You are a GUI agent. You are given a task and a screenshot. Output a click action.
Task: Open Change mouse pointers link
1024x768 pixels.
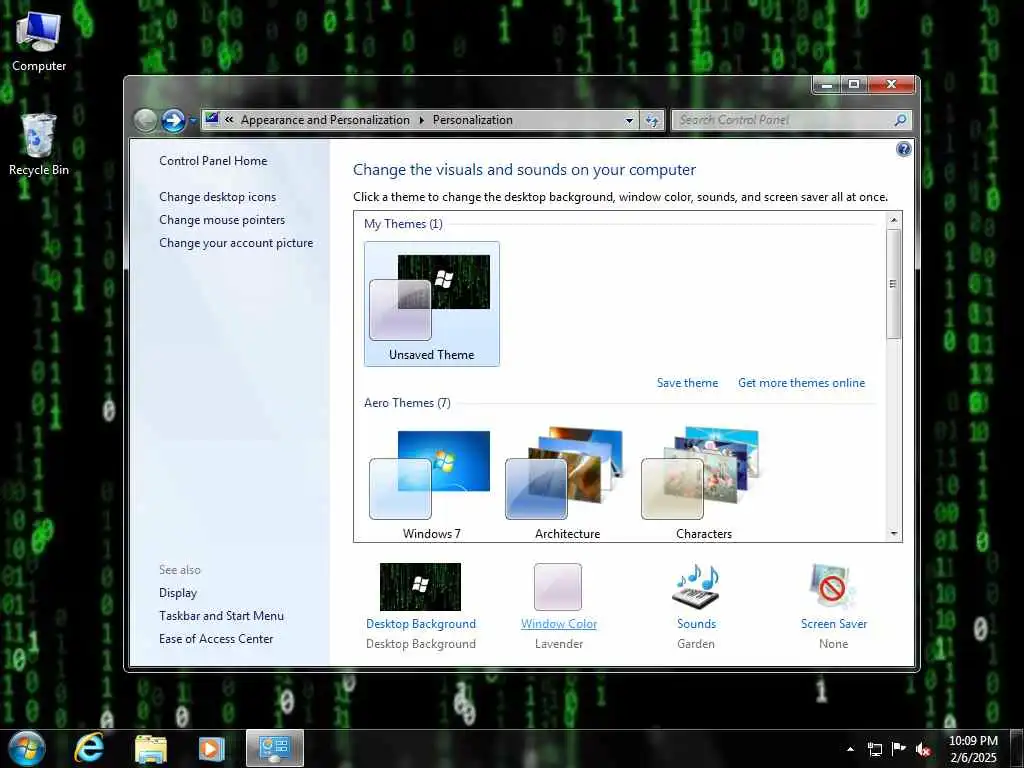222,219
